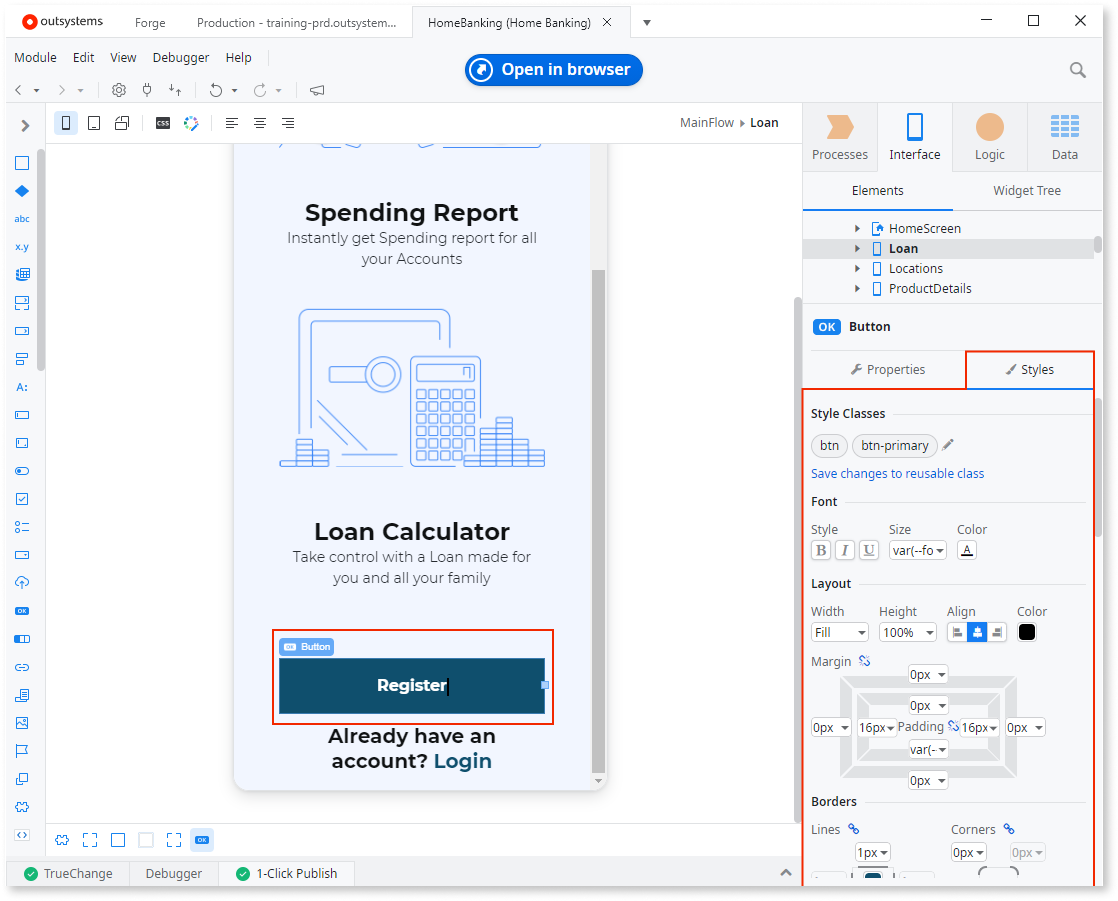Click the black layout color swatch

(1027, 632)
